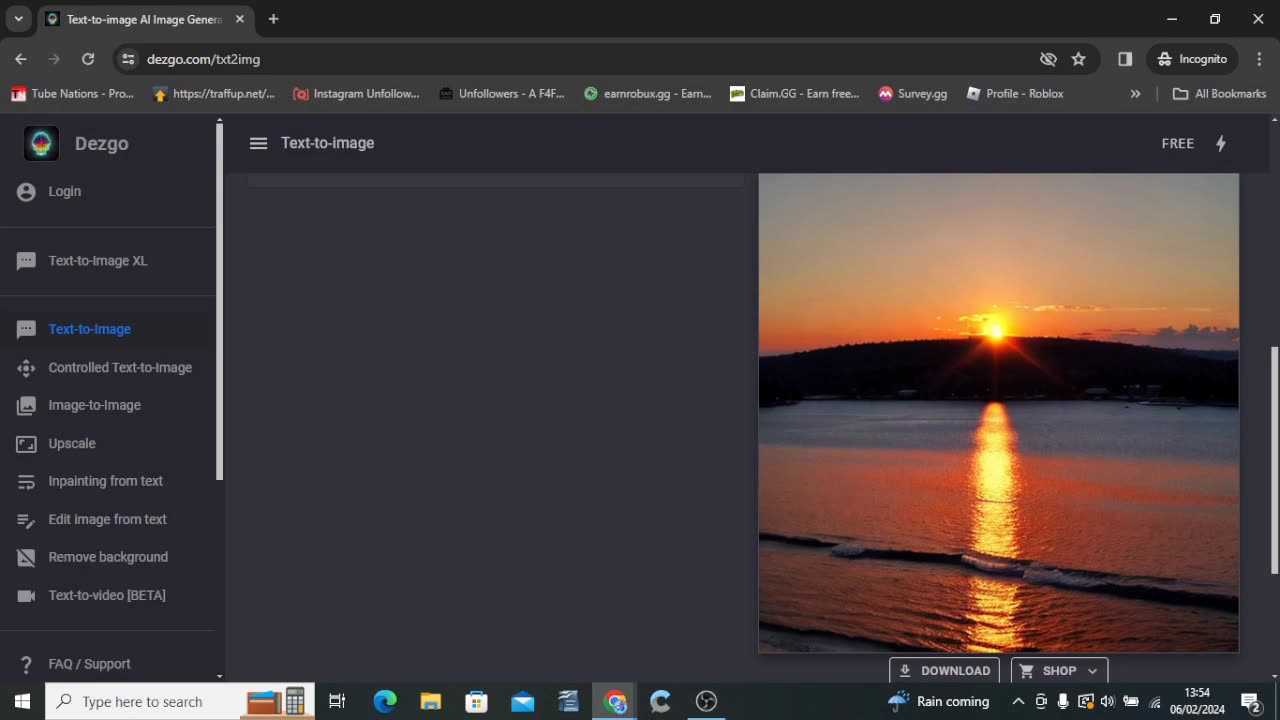This screenshot has width=1280, height=720.
Task: Open the browser side panel icon
Action: point(1125,59)
